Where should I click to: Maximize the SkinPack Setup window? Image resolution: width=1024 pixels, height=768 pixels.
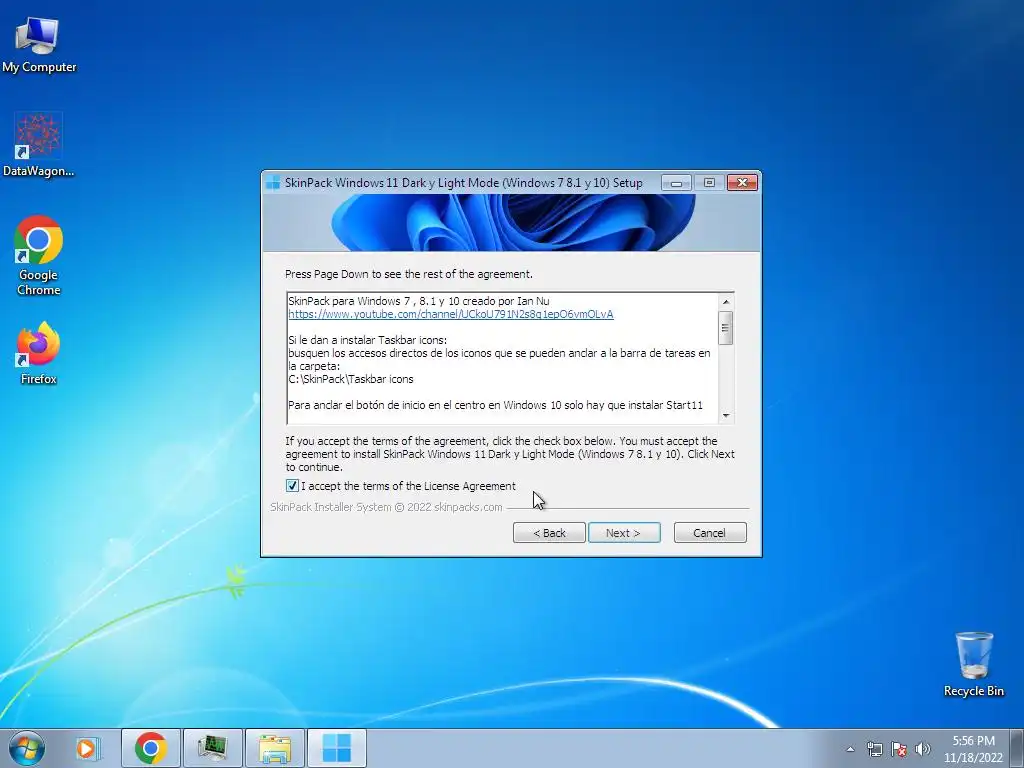coord(709,183)
